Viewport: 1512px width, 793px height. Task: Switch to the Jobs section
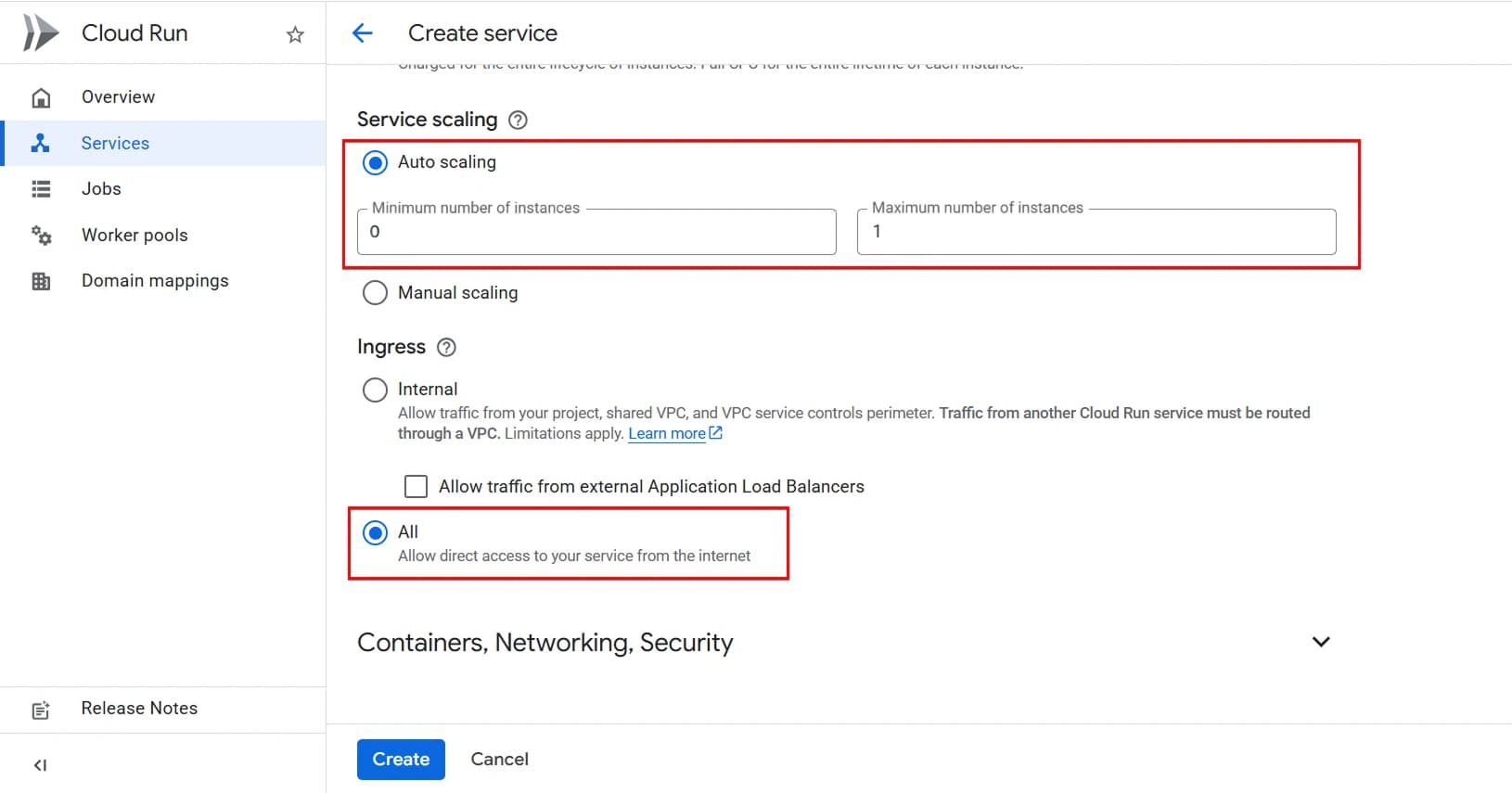[x=100, y=188]
